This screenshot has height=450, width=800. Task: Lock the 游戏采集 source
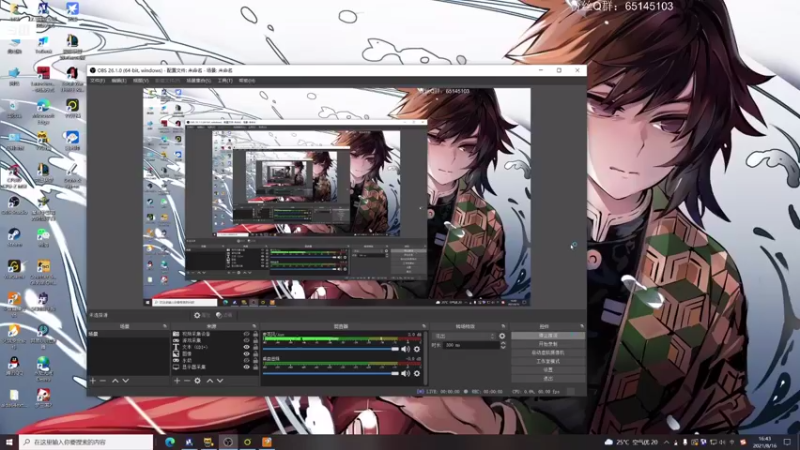pos(256,341)
